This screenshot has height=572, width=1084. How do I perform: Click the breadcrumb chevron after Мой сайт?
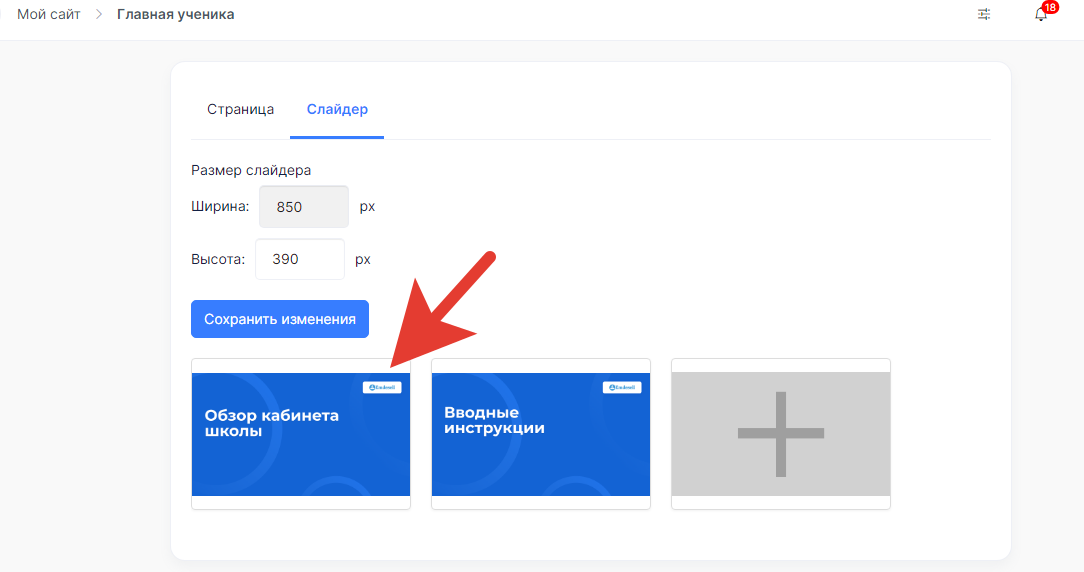click(99, 15)
